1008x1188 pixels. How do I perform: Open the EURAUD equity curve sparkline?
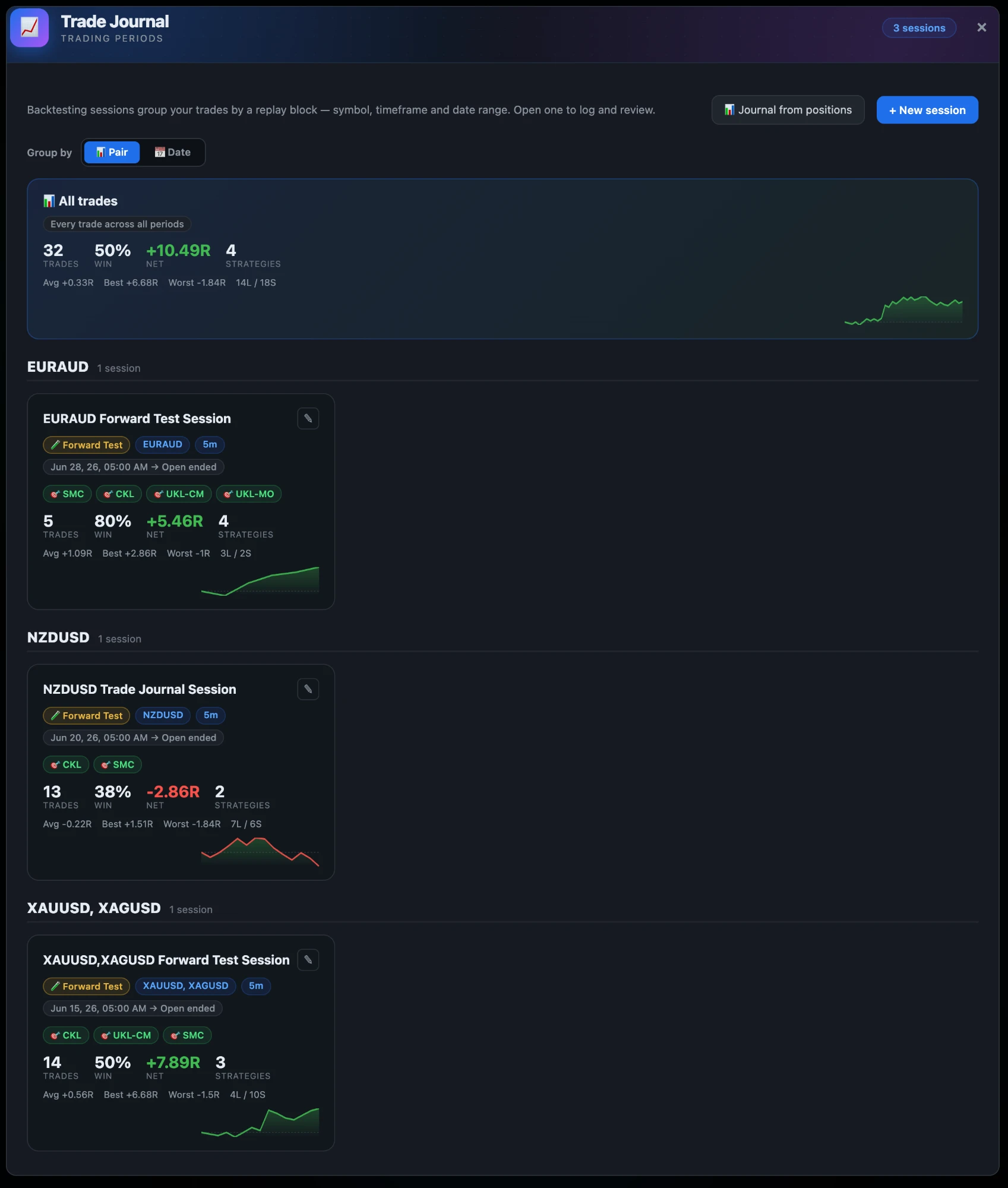[260, 580]
